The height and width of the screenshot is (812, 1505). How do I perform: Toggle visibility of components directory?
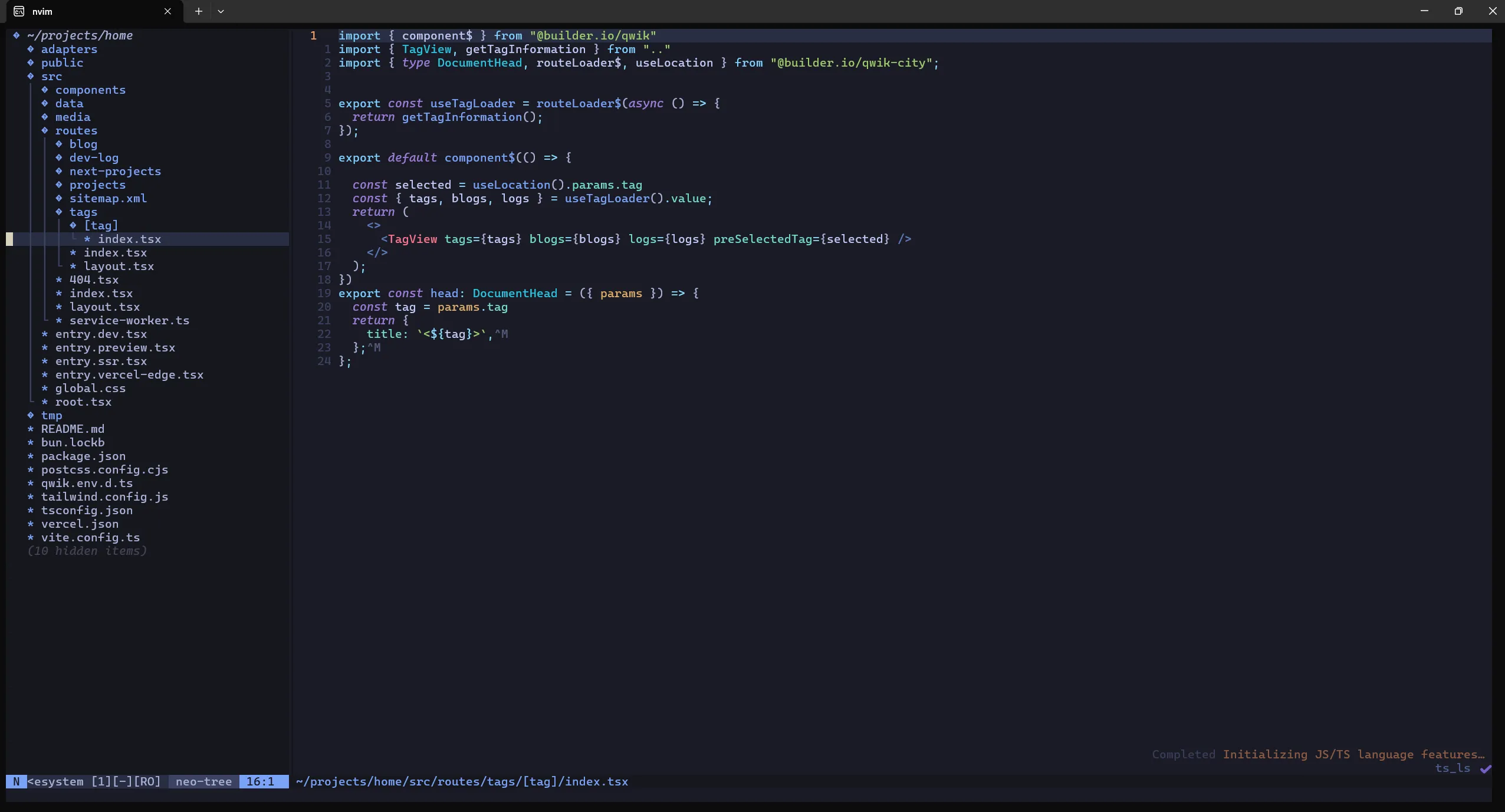[x=90, y=89]
